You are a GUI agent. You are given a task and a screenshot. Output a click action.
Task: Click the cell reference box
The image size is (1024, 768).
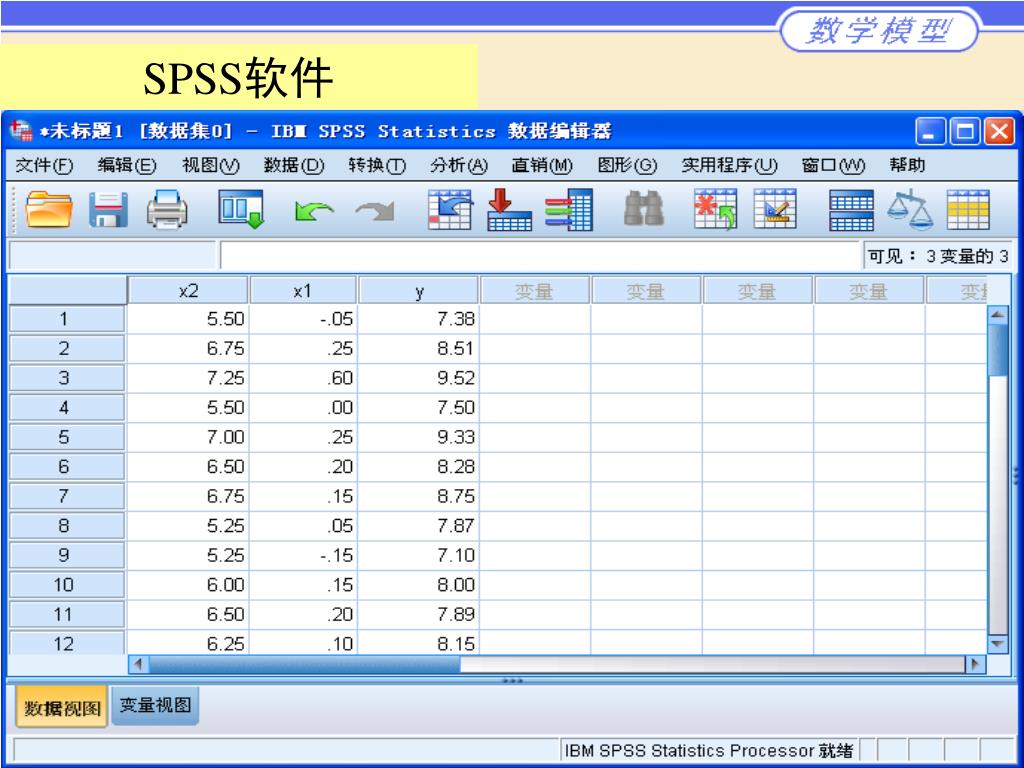click(112, 255)
